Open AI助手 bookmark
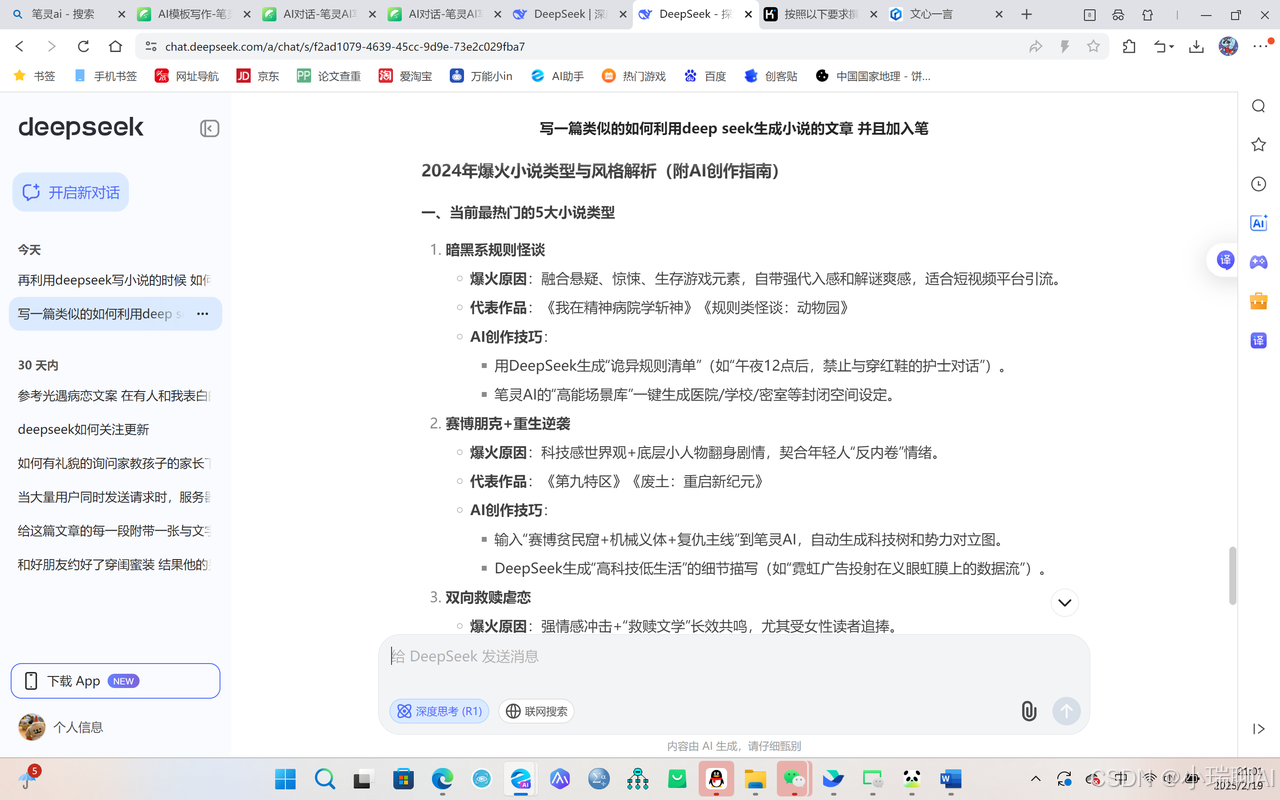Image resolution: width=1280 pixels, height=800 pixels. point(557,76)
